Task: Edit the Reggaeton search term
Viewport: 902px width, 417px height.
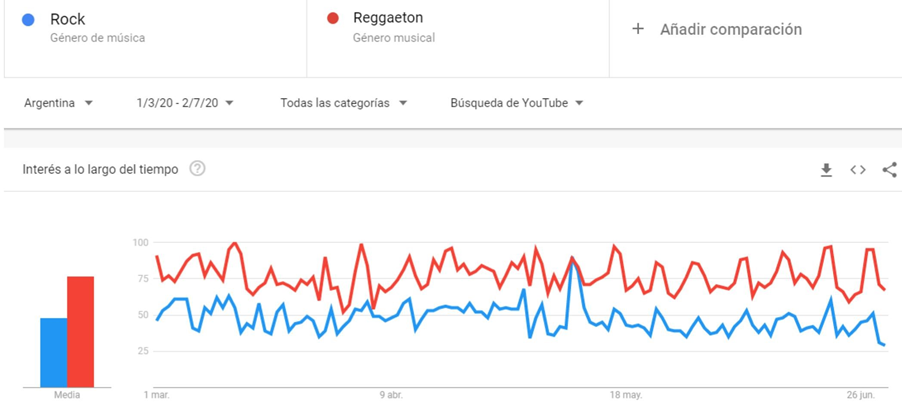Action: (x=388, y=18)
